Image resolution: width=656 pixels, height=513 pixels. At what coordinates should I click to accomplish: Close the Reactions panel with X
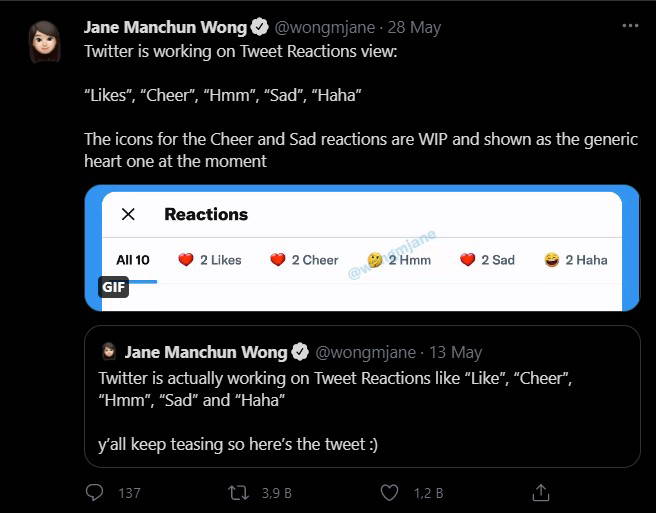click(128, 214)
